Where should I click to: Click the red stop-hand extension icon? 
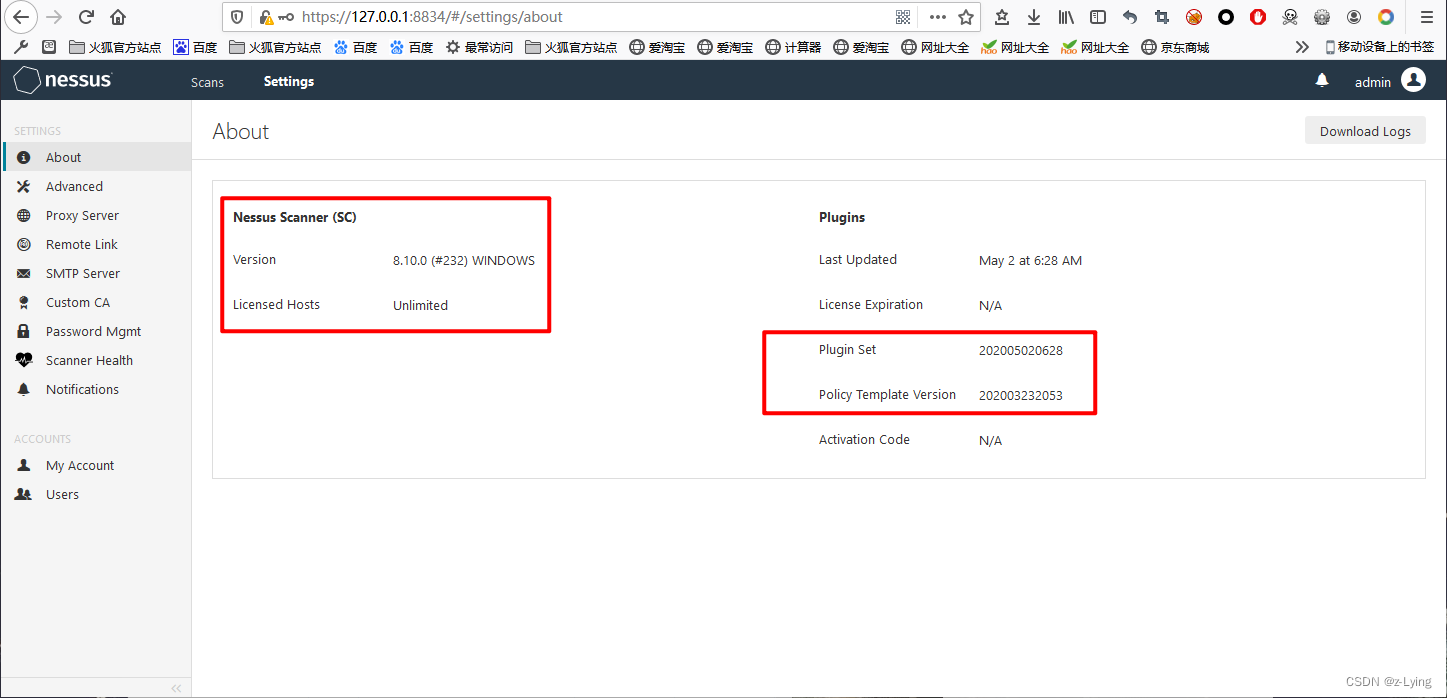point(1258,17)
